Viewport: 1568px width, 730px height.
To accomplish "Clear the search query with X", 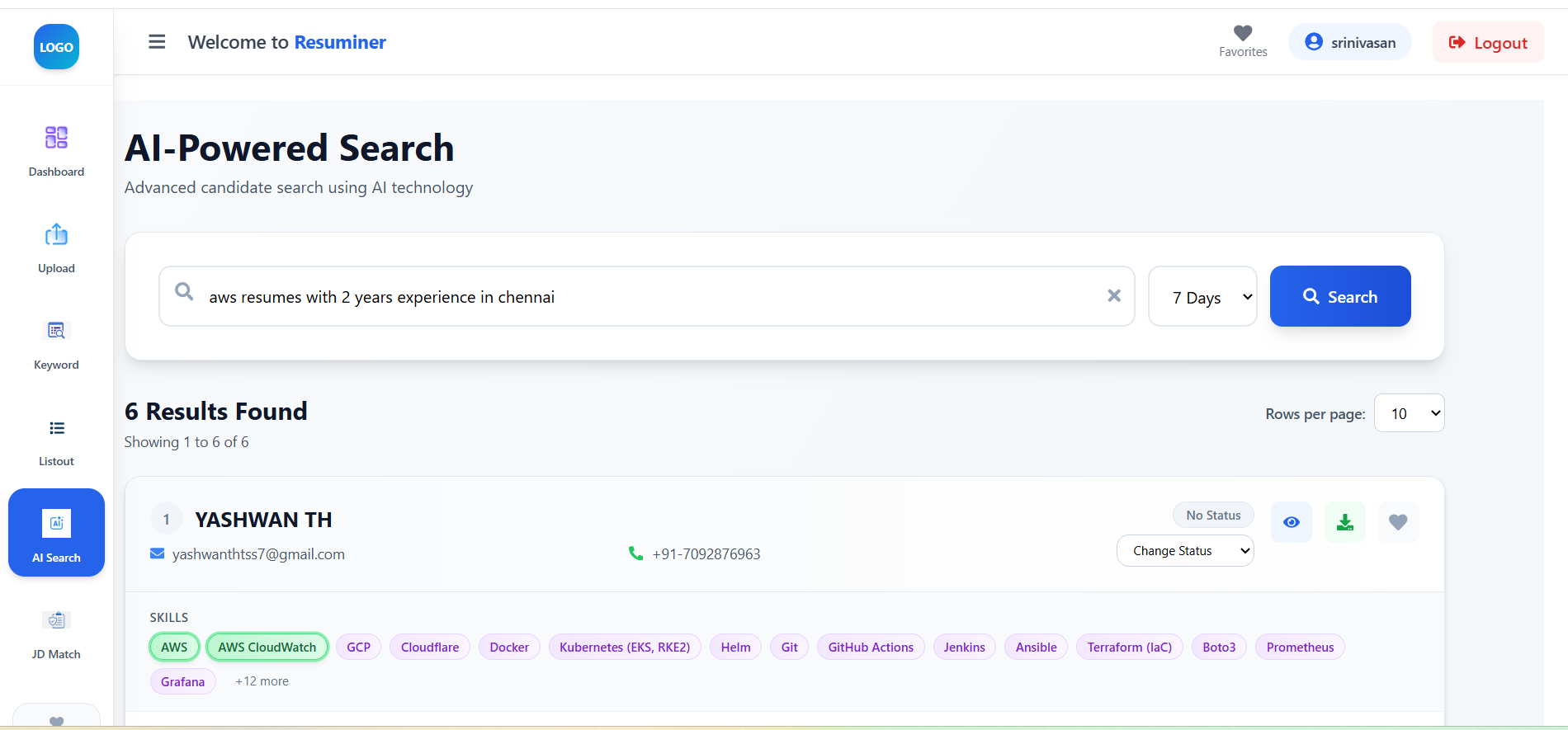I will click(x=1114, y=295).
